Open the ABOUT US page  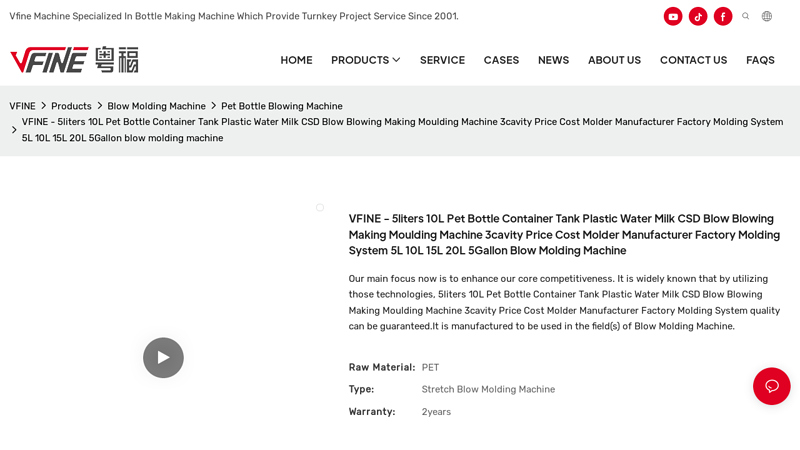614,60
